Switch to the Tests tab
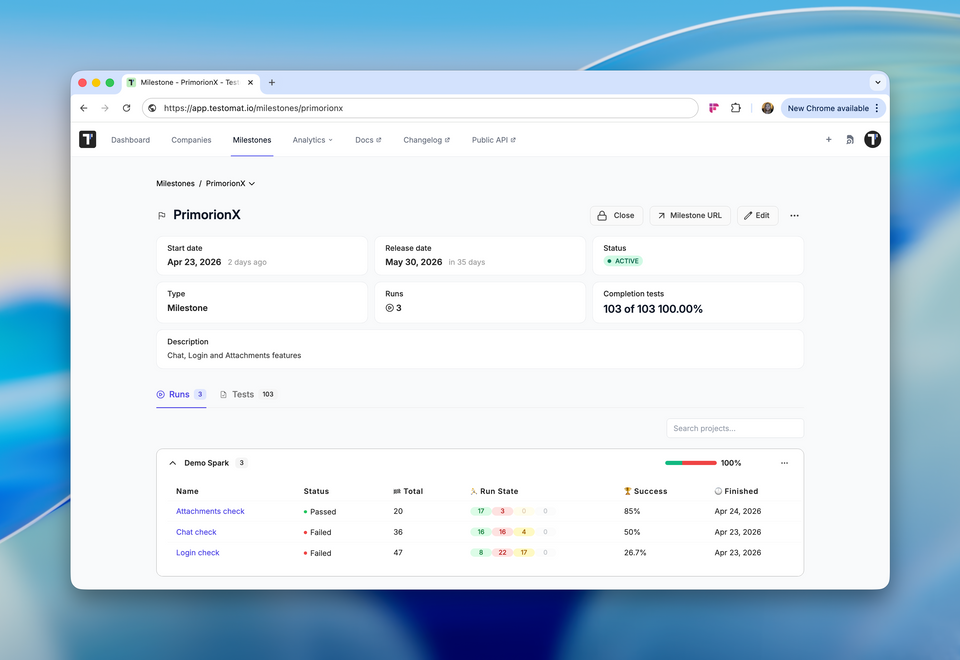 click(240, 394)
